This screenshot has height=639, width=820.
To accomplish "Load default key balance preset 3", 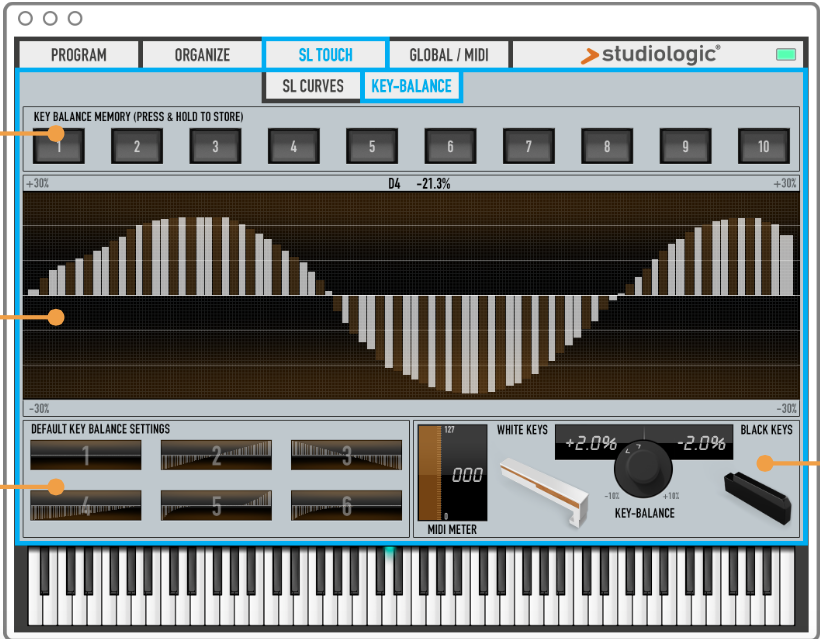I will coord(346,455).
